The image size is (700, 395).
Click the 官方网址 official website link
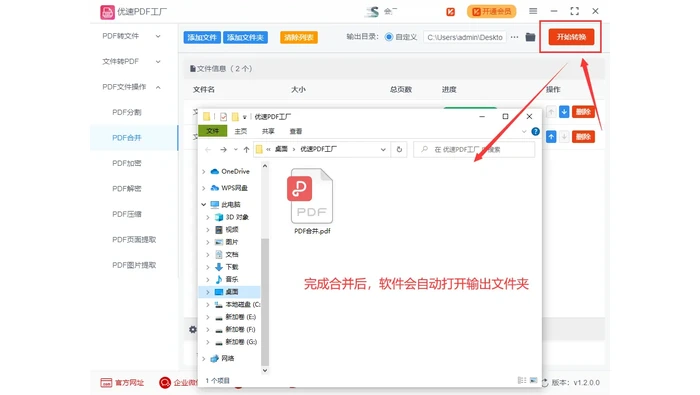point(122,383)
